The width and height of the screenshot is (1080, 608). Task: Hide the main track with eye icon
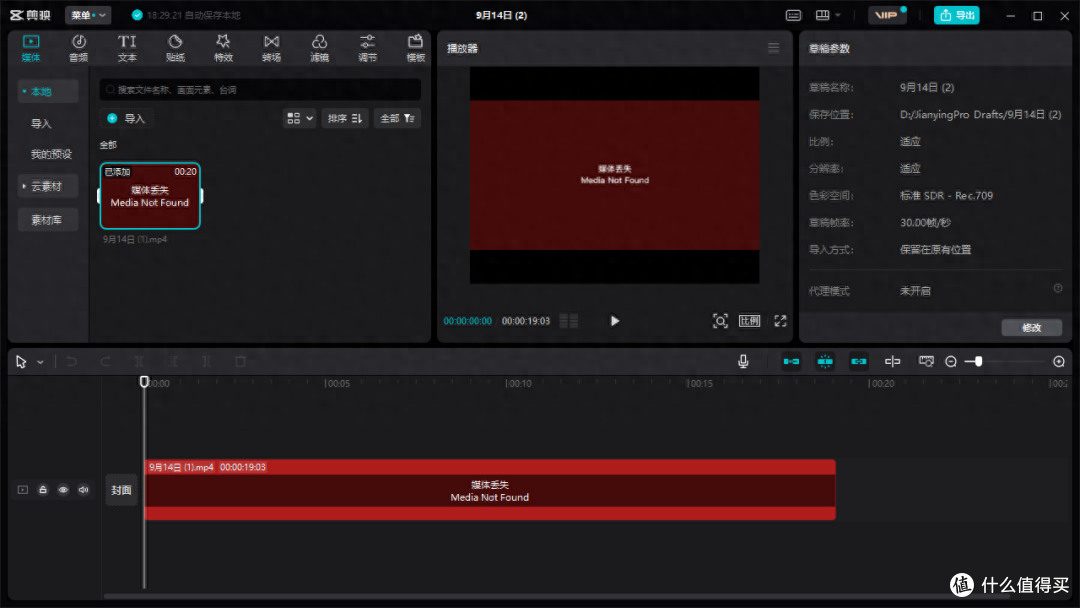pos(63,490)
